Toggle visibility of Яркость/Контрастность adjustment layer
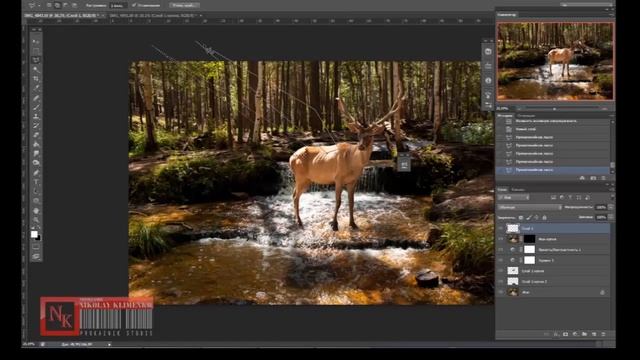This screenshot has width=640, height=360. 501,249
